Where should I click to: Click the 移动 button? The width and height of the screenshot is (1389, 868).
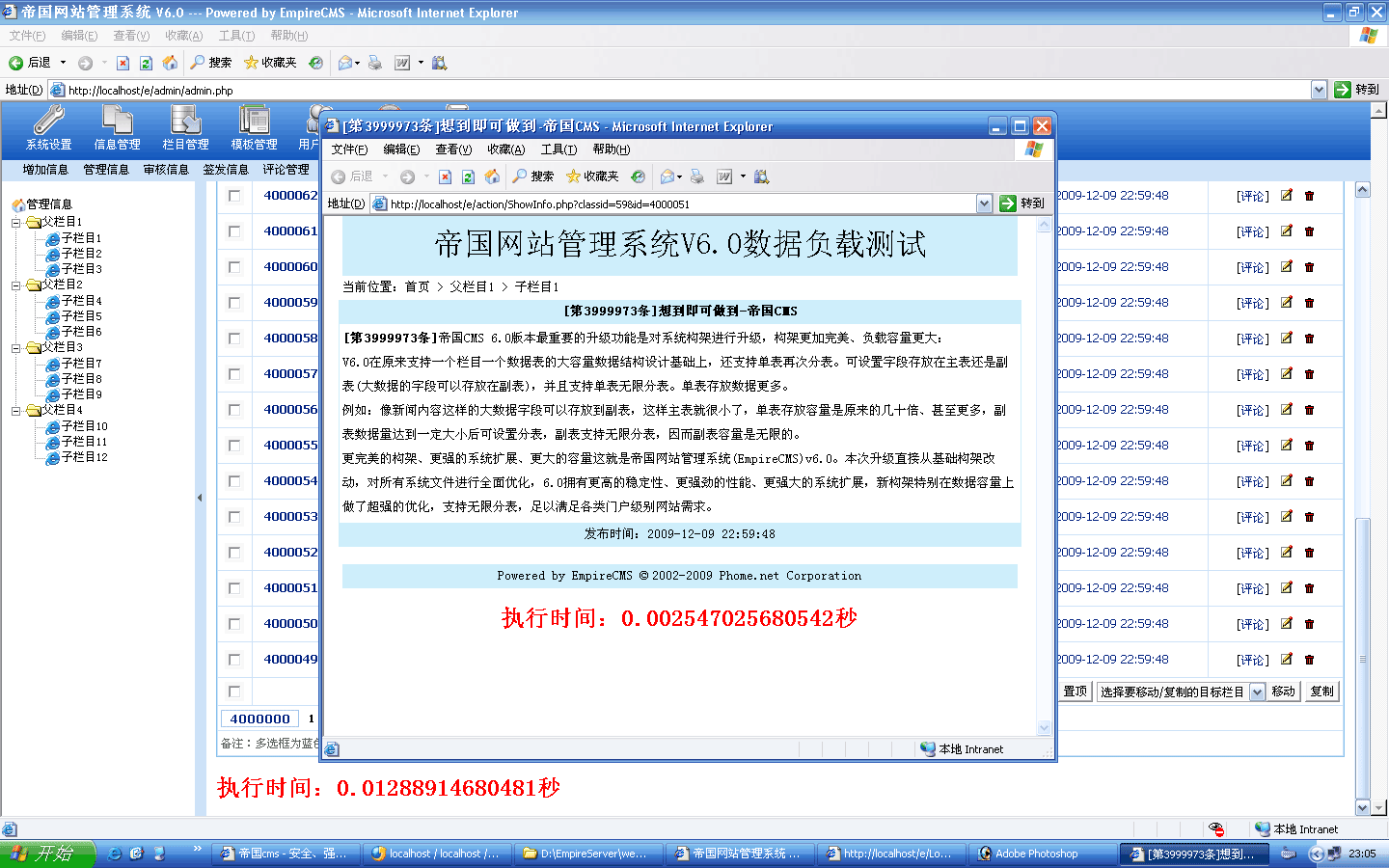pyautogui.click(x=1283, y=692)
